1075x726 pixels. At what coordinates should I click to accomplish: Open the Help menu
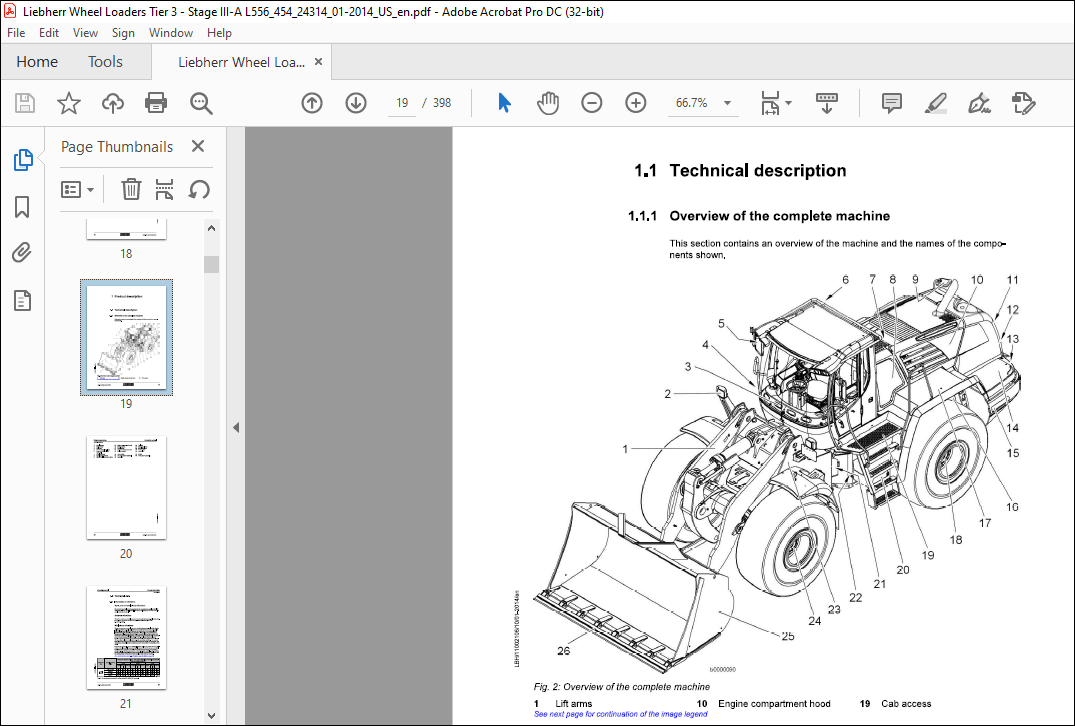[x=219, y=33]
